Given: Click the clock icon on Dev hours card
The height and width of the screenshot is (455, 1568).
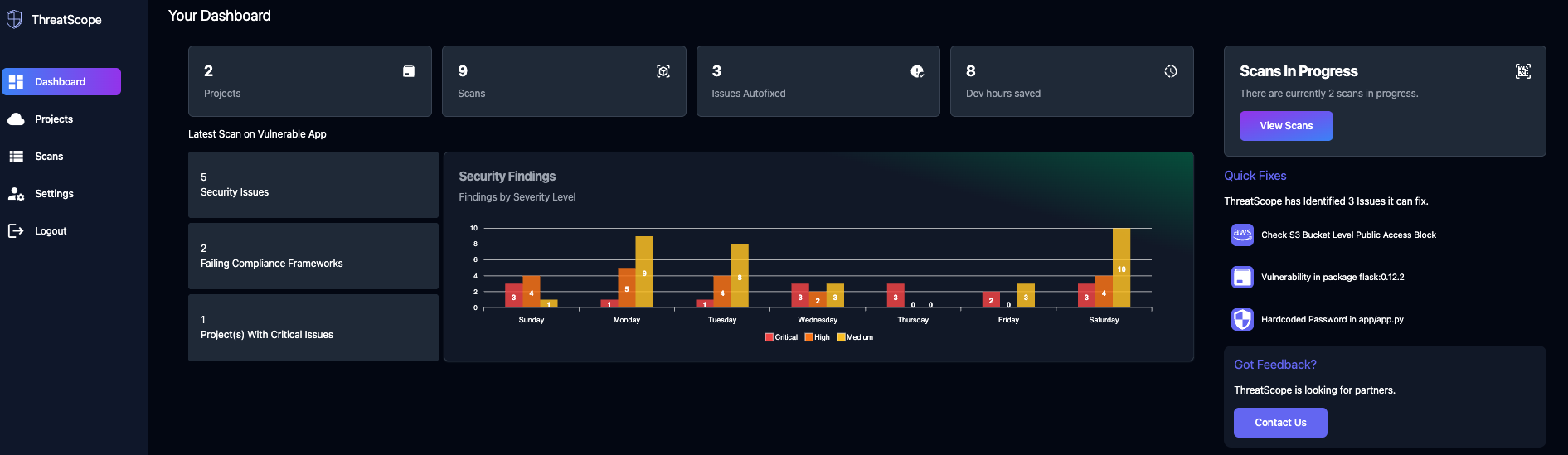Looking at the screenshot, I should click(x=1171, y=71).
